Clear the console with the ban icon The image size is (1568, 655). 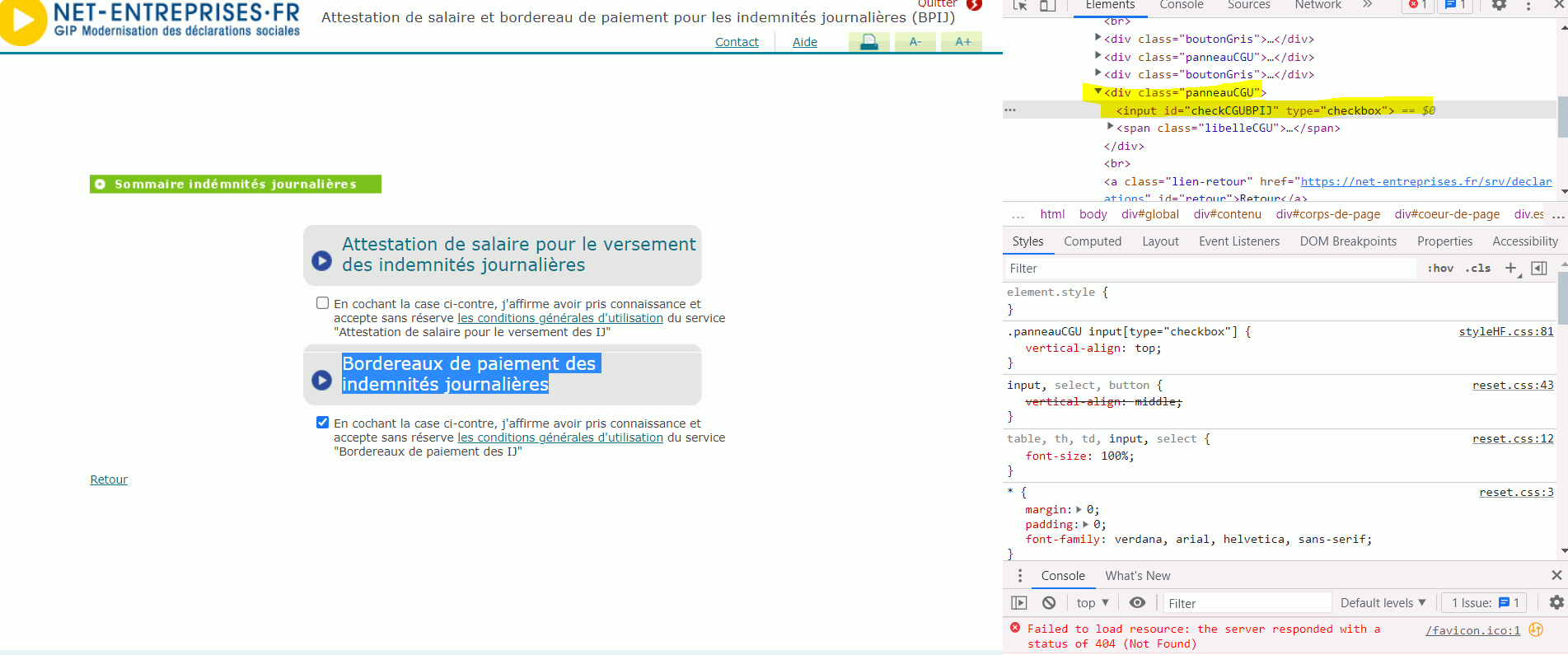click(x=1049, y=603)
